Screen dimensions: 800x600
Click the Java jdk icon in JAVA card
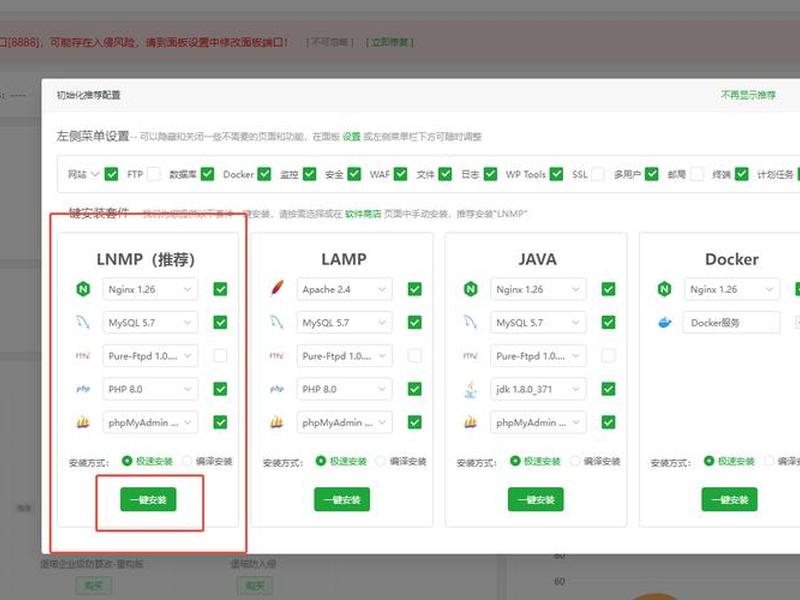coord(471,389)
